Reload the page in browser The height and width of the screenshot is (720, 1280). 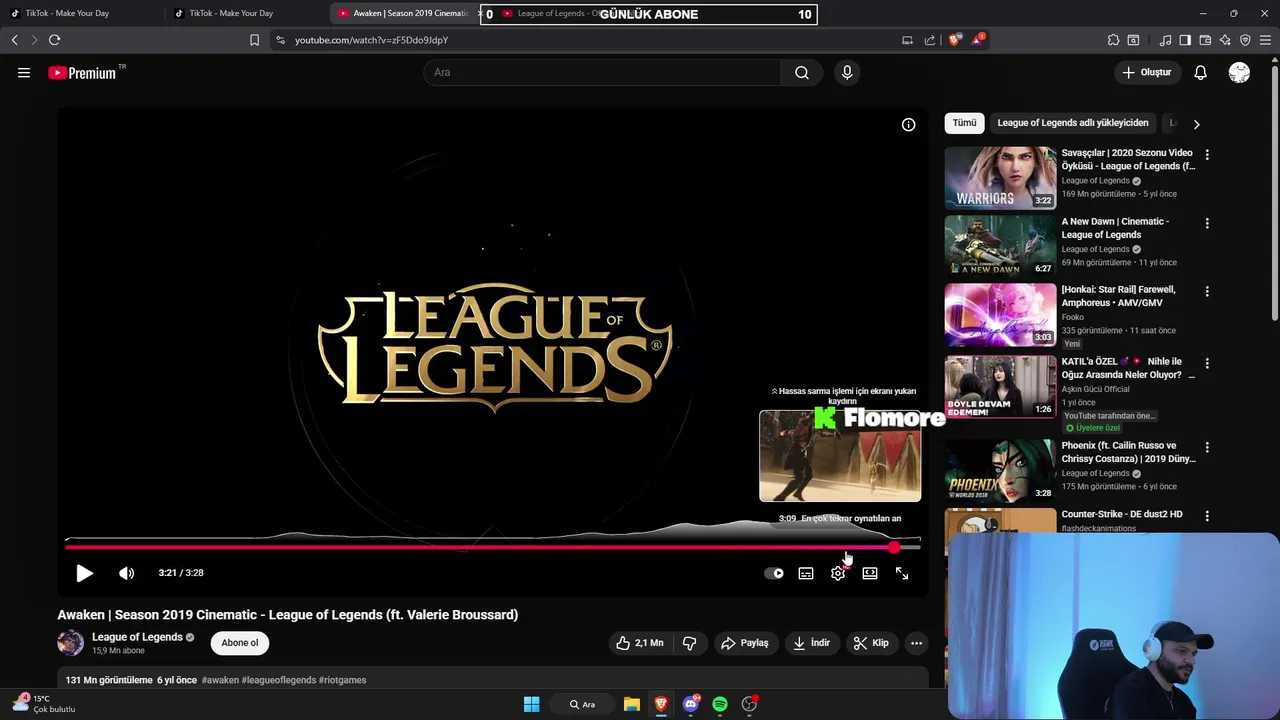[x=54, y=40]
